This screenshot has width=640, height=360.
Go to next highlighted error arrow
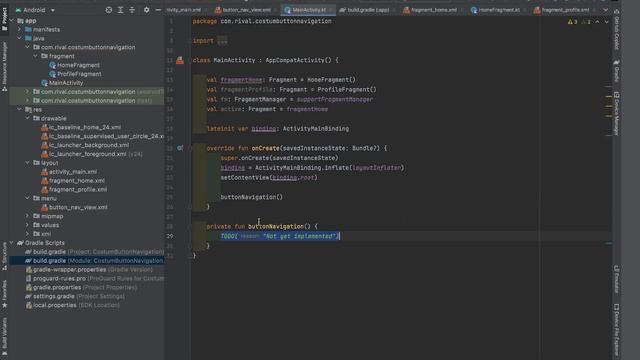coord(607,22)
